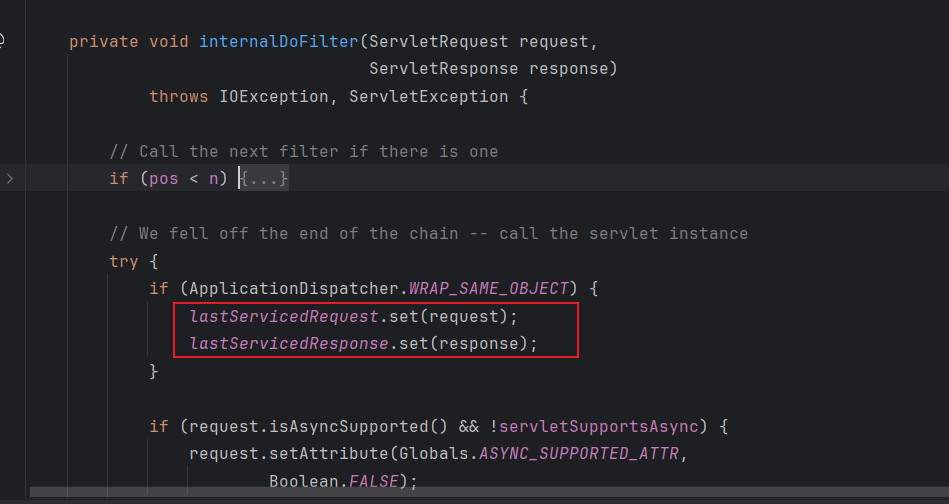Click the WRAP_SAME_OBJECT constant
This screenshot has width=949, height=504.
pos(488,289)
